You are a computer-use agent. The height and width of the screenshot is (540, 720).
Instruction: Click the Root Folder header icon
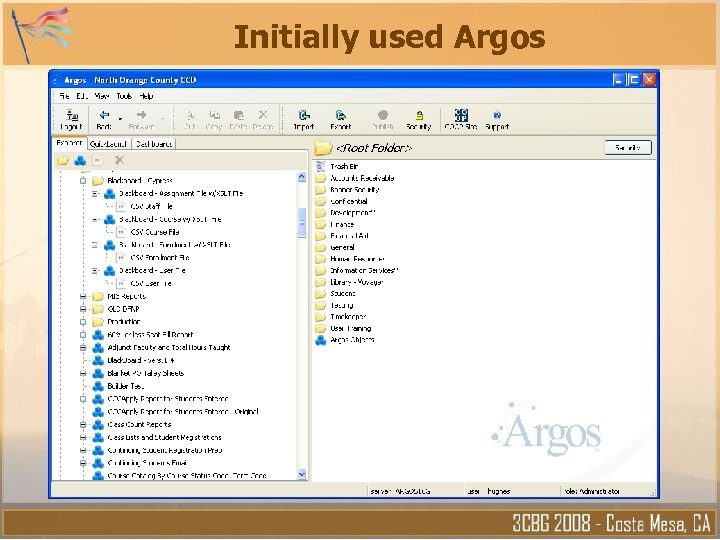coord(323,148)
